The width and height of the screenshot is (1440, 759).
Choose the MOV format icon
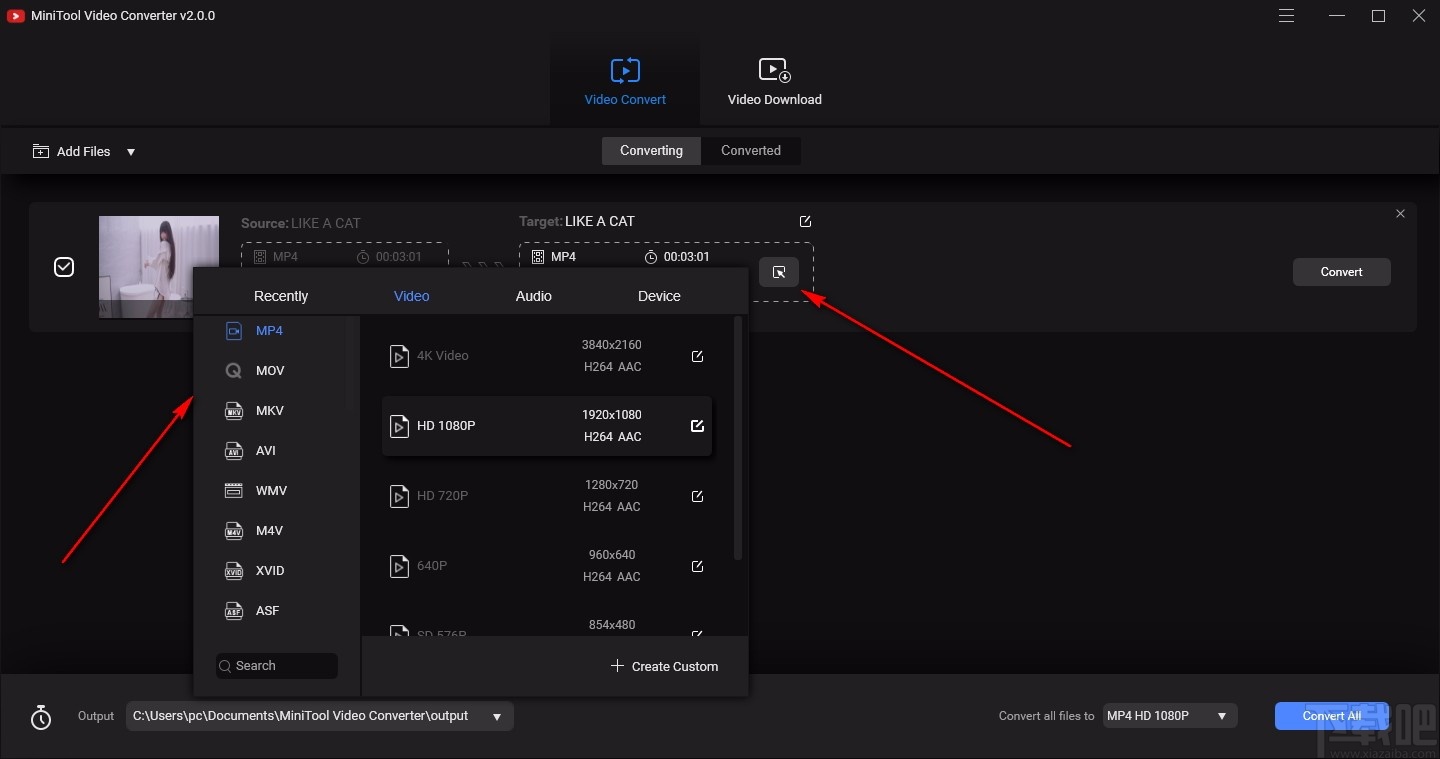[x=234, y=371]
